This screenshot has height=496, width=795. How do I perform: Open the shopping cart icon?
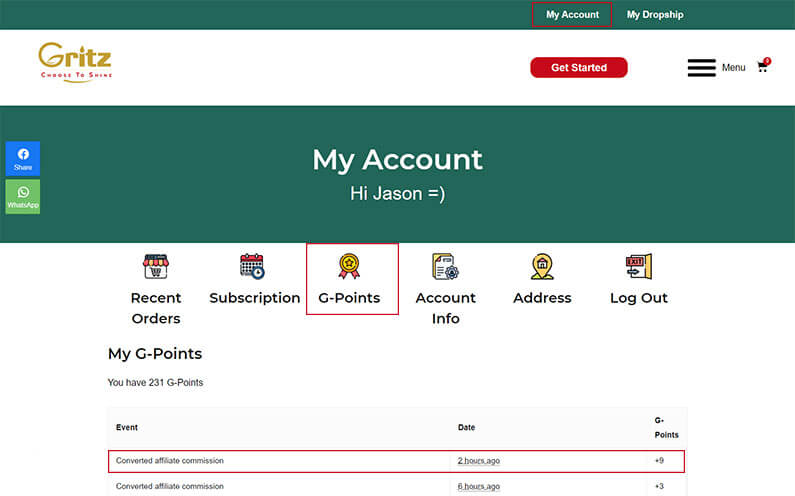[763, 66]
